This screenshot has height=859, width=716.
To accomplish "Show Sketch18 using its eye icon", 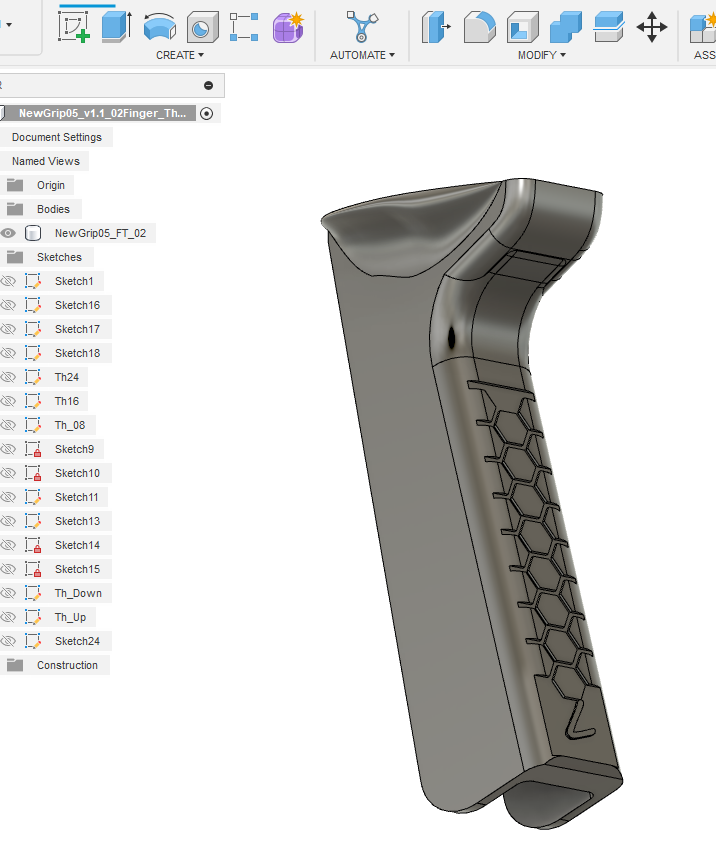I will point(8,353).
